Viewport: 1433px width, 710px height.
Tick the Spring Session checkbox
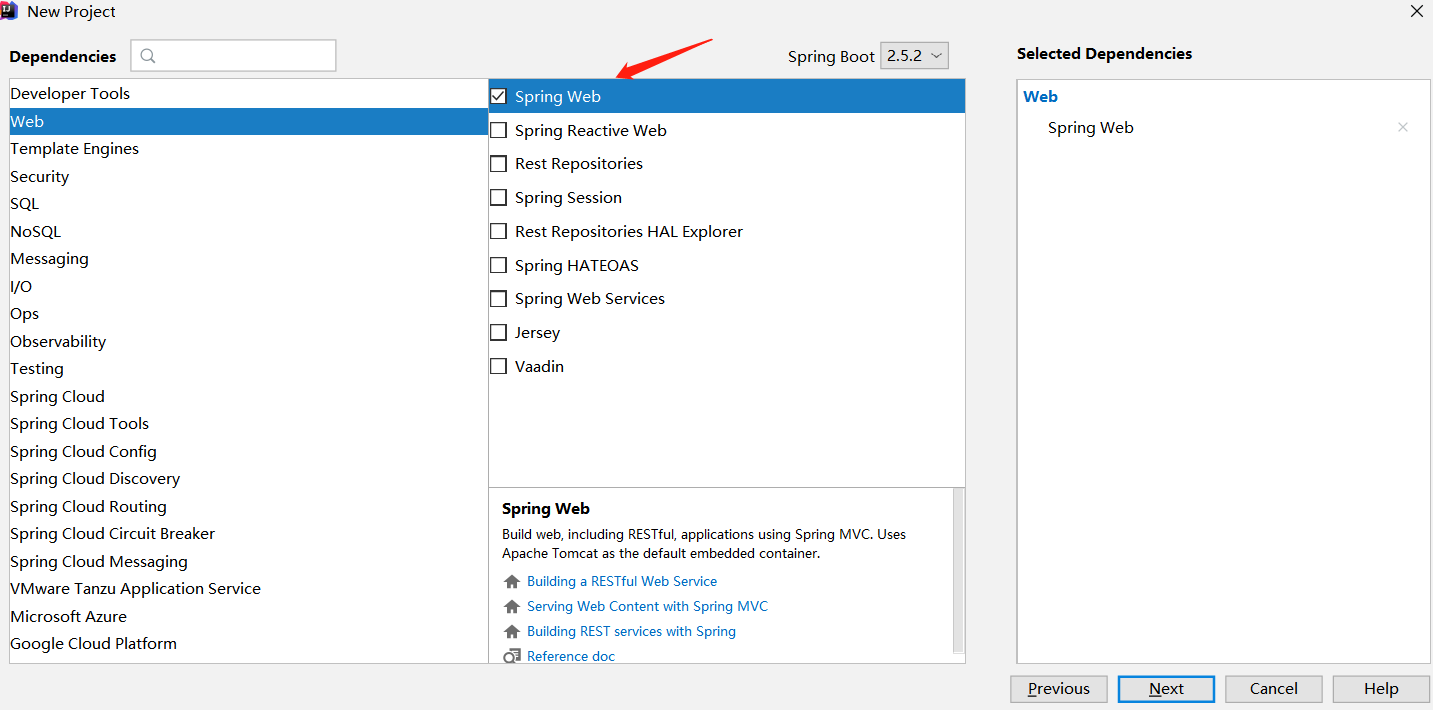tap(498, 197)
